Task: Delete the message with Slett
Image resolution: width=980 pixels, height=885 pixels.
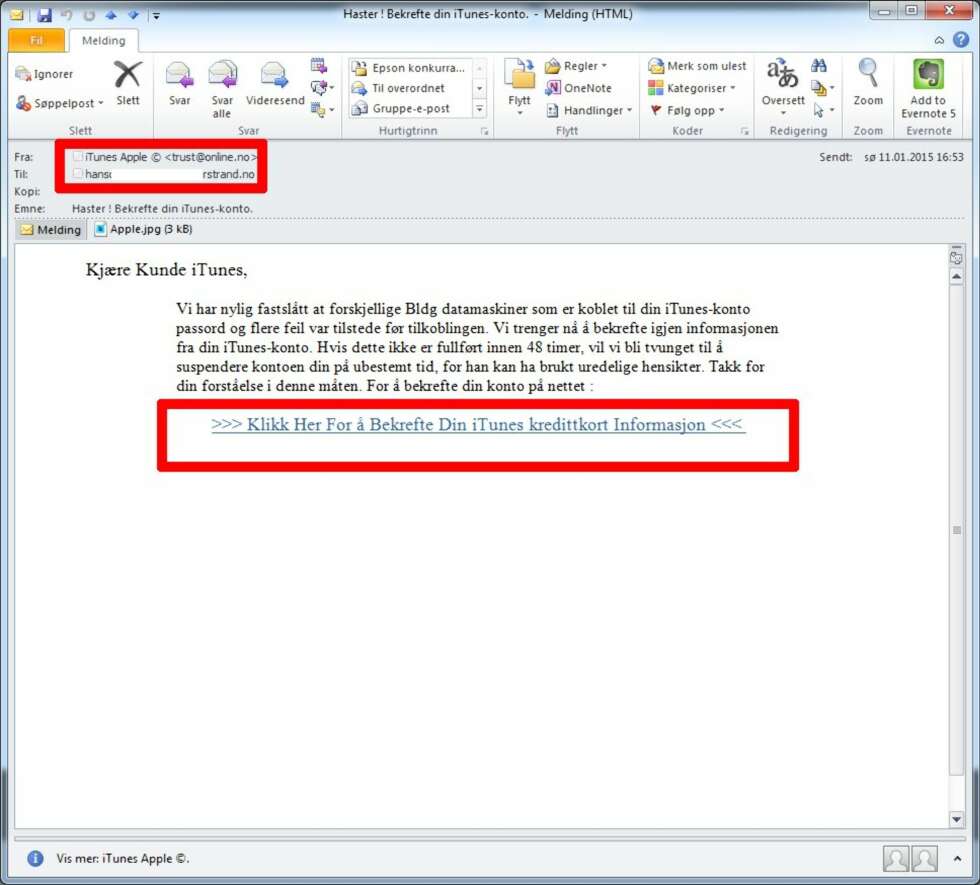Action: click(x=128, y=84)
